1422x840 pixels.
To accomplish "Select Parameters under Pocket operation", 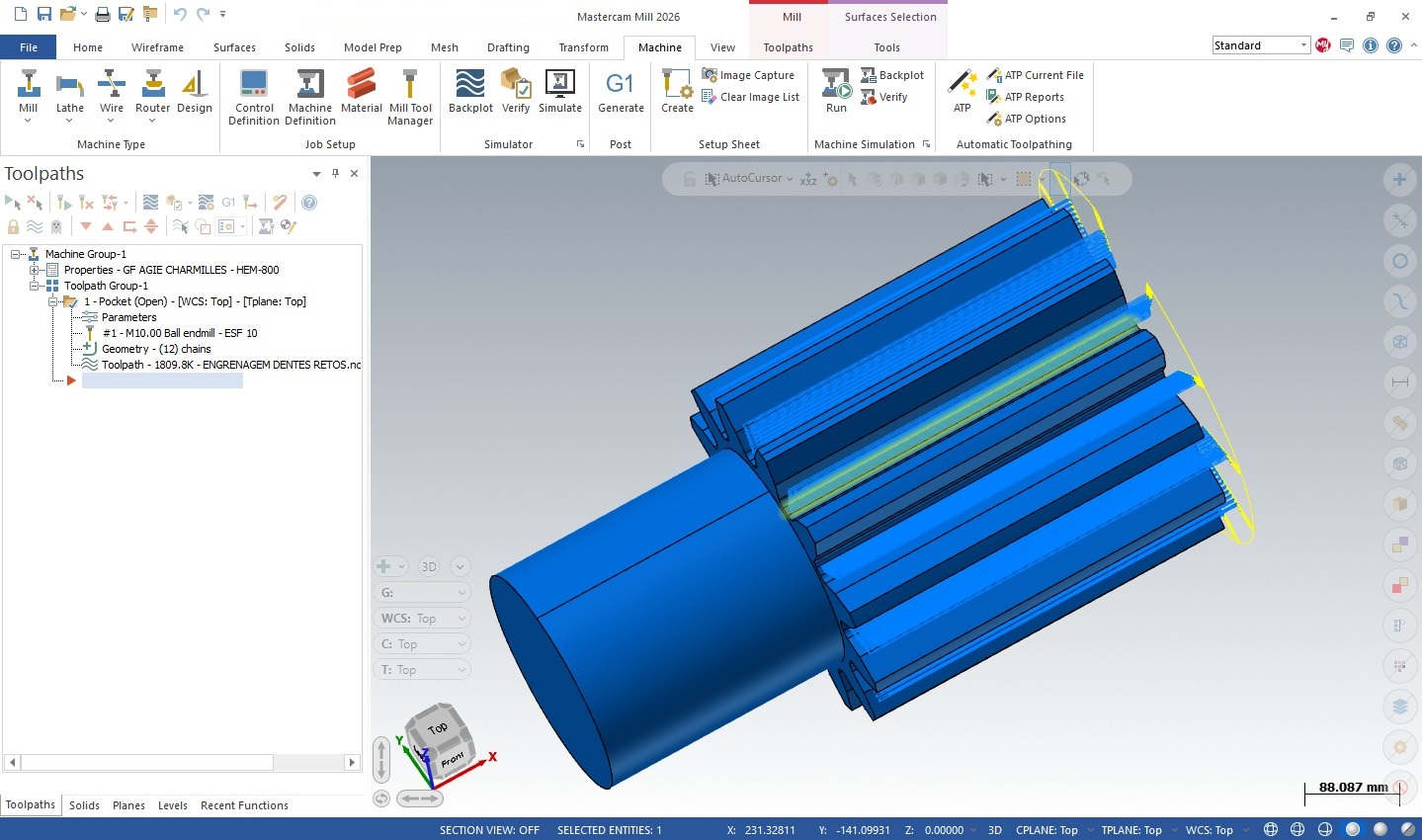I will coord(128,317).
